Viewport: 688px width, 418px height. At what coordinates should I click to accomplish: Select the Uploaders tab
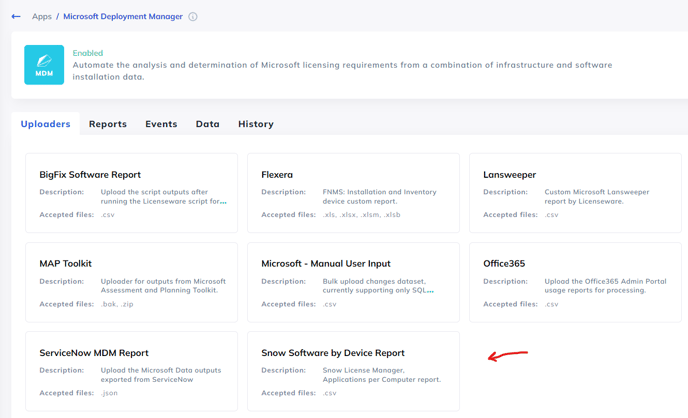[46, 124]
